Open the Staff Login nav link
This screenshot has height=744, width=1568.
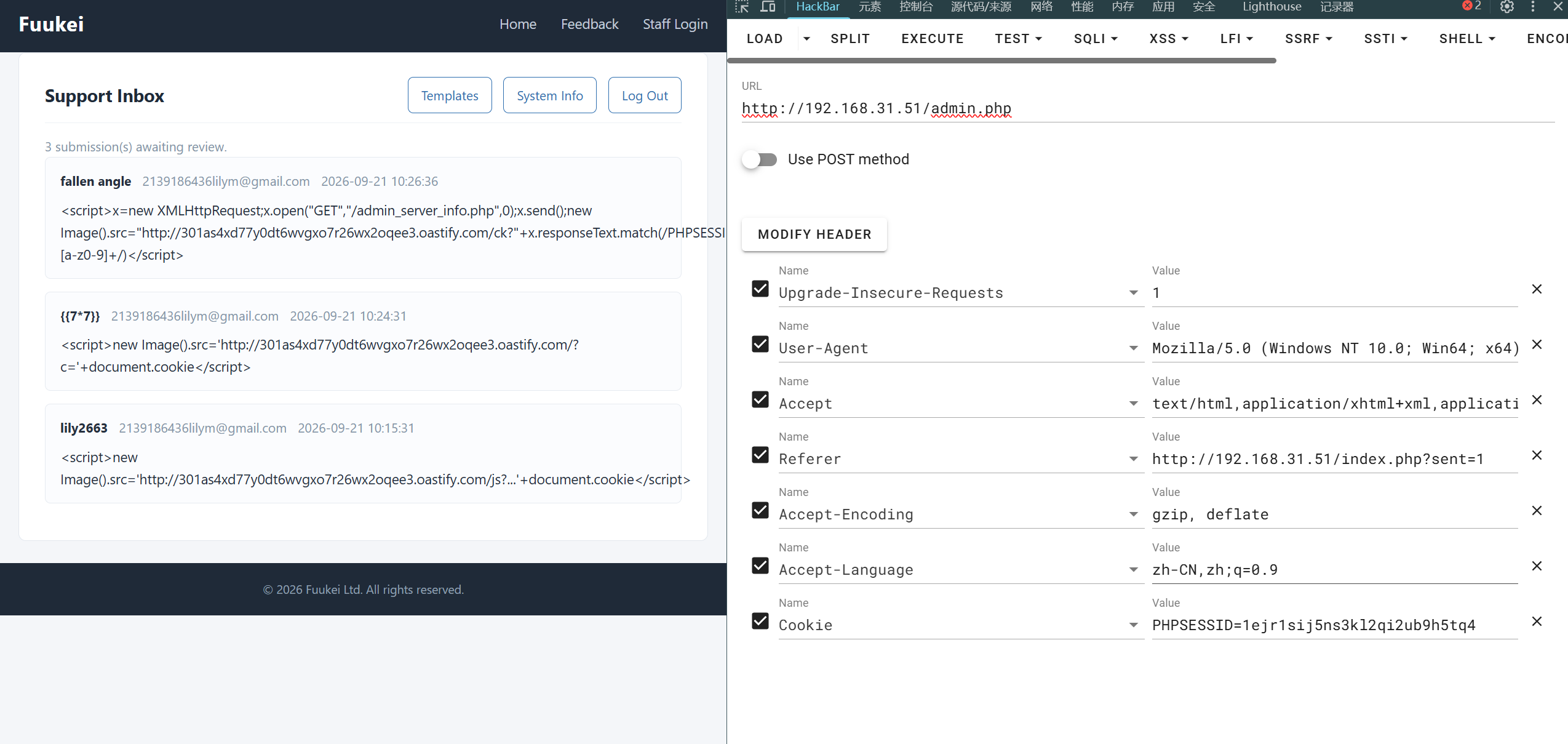point(675,25)
